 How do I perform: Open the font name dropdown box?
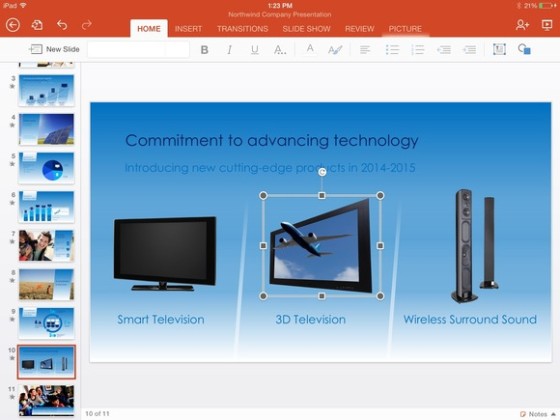point(127,50)
